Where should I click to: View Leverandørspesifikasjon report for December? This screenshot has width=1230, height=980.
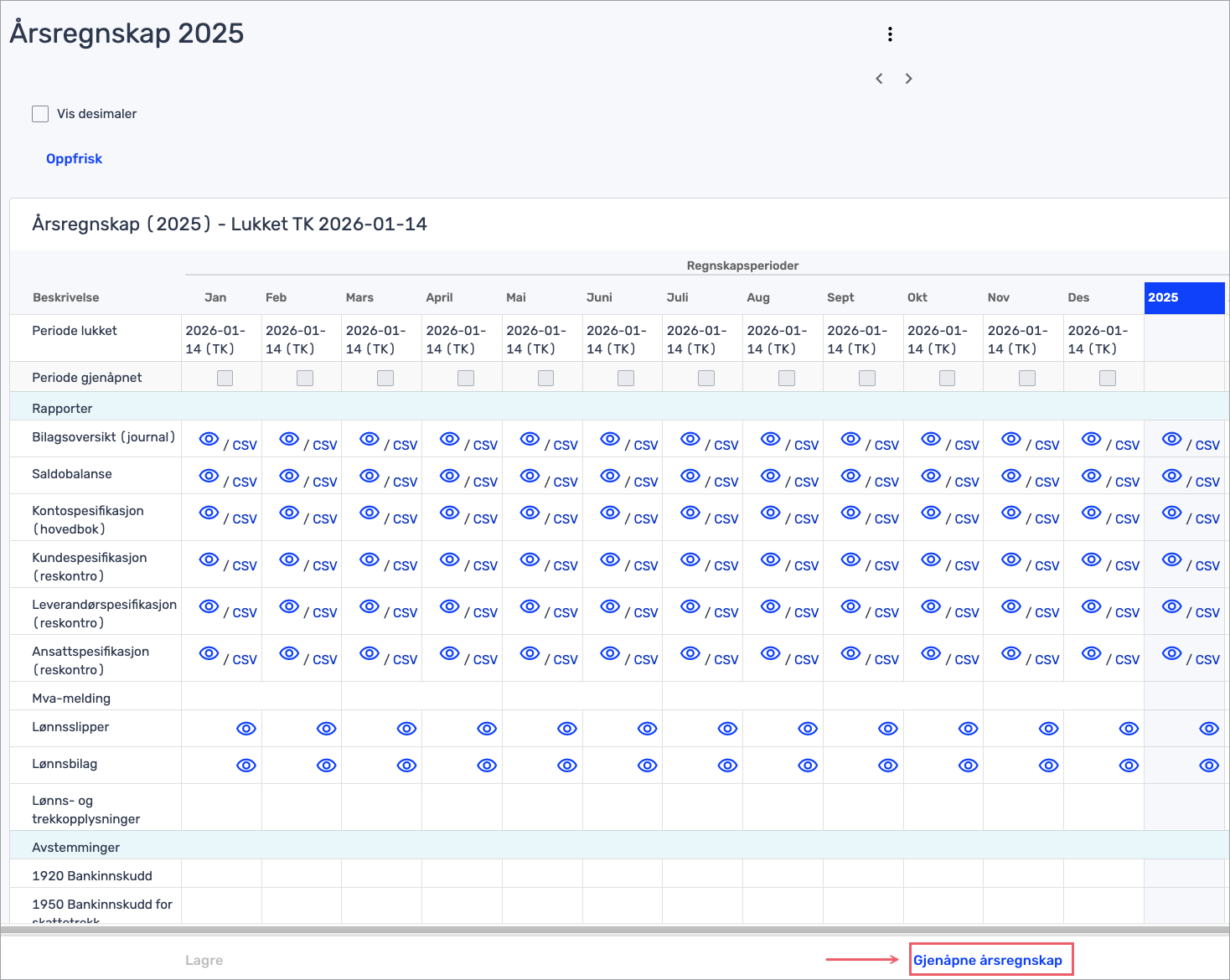coord(1091,607)
